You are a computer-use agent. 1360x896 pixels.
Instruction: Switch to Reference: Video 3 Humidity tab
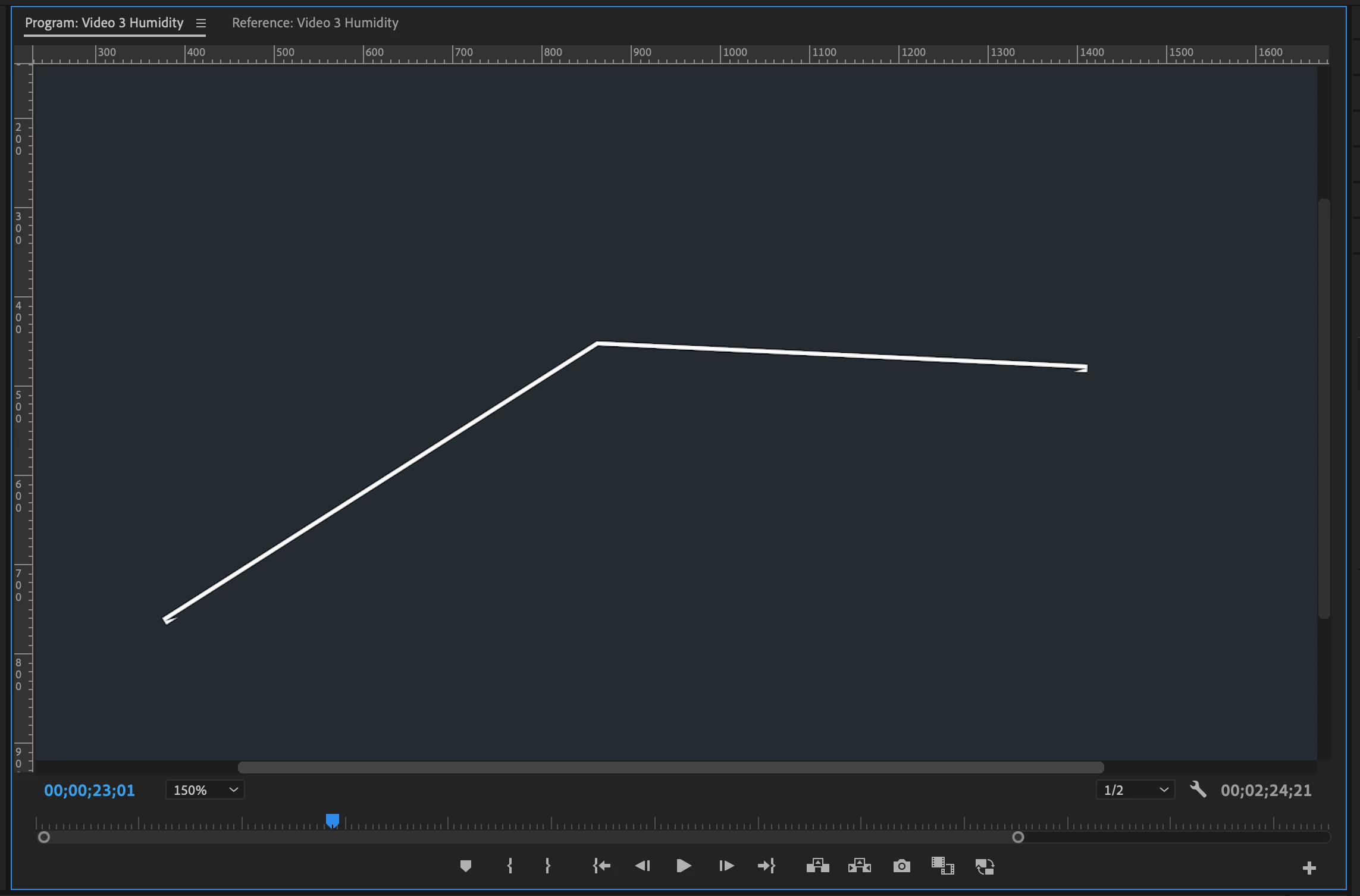pyautogui.click(x=315, y=23)
